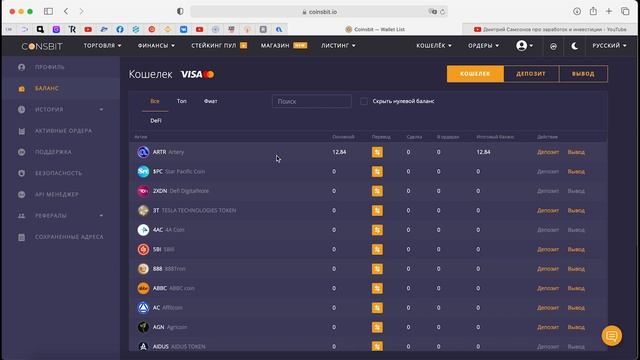640x360 pixels.
Task: Open the Профиль sidebar icon
Action: pos(22,67)
